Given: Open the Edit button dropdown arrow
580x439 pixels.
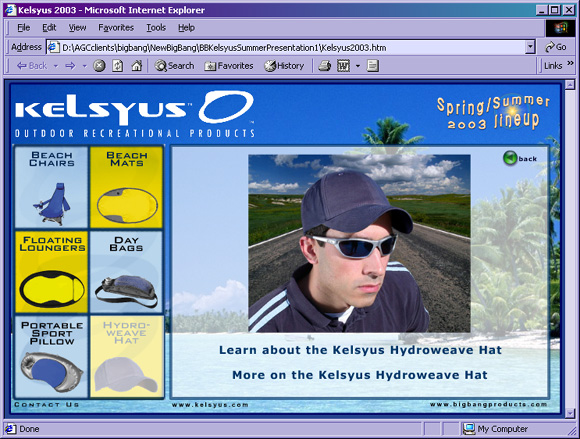Looking at the screenshot, I should click(x=358, y=66).
